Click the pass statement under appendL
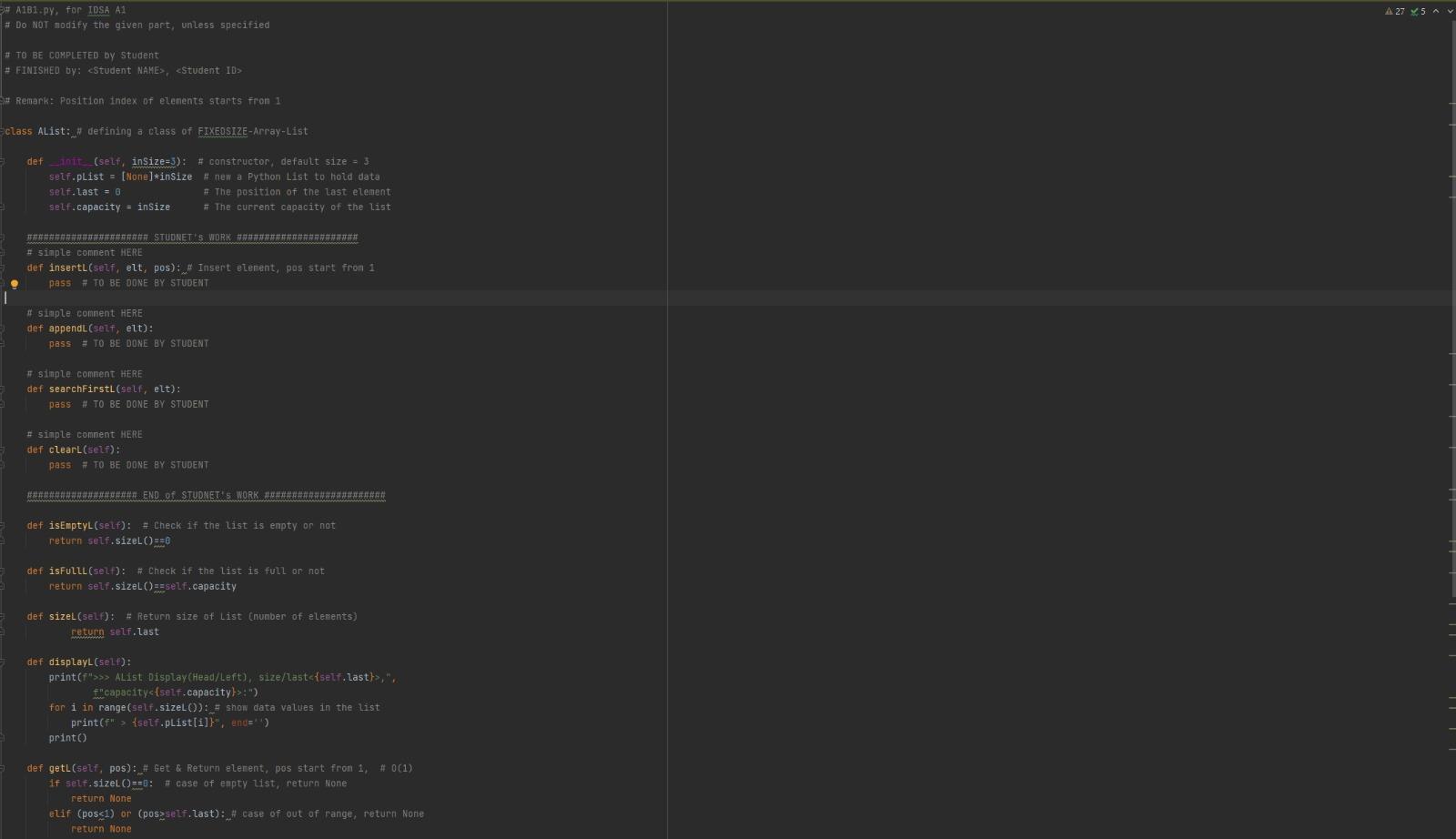The image size is (1456, 839). [60, 344]
